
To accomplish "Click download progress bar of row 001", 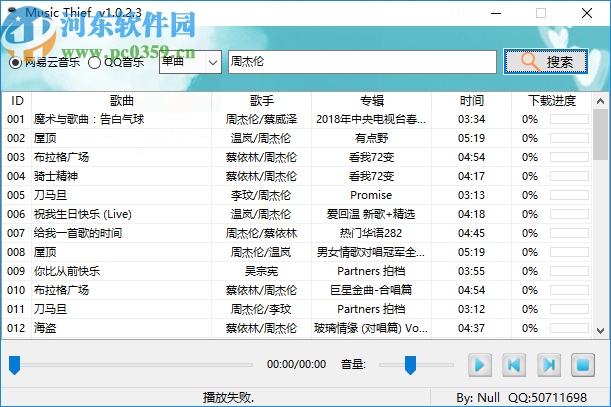I will 569,119.
